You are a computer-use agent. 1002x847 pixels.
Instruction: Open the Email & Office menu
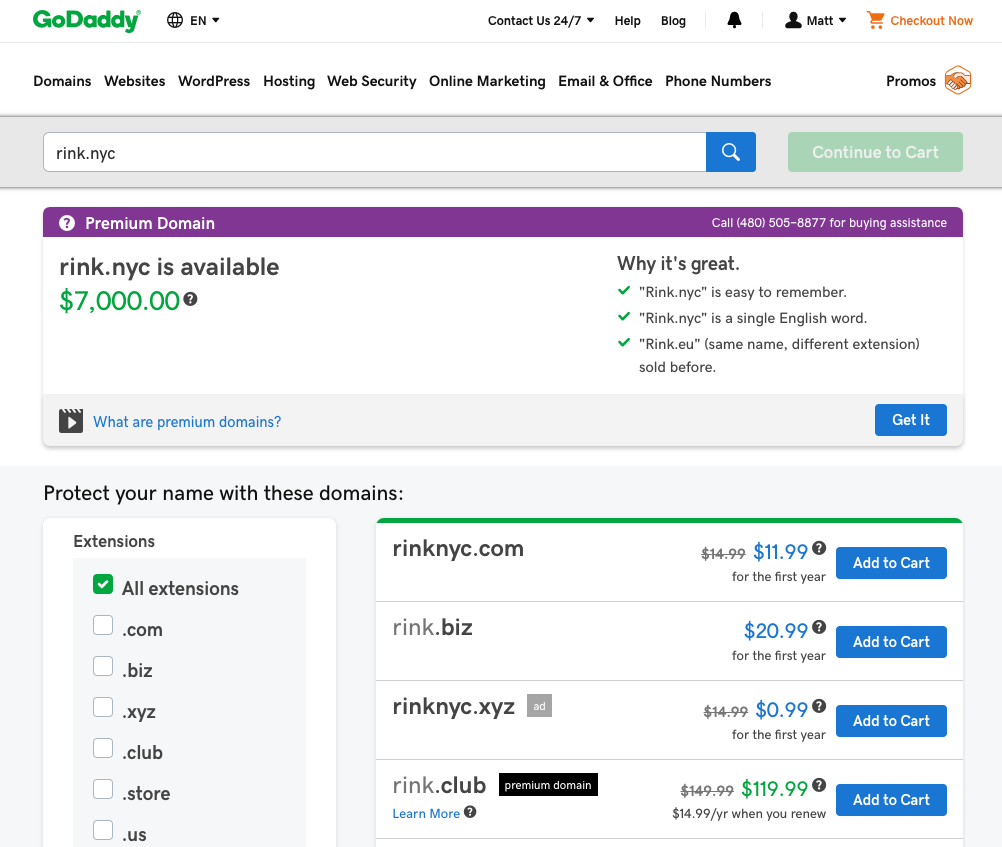[x=605, y=81]
